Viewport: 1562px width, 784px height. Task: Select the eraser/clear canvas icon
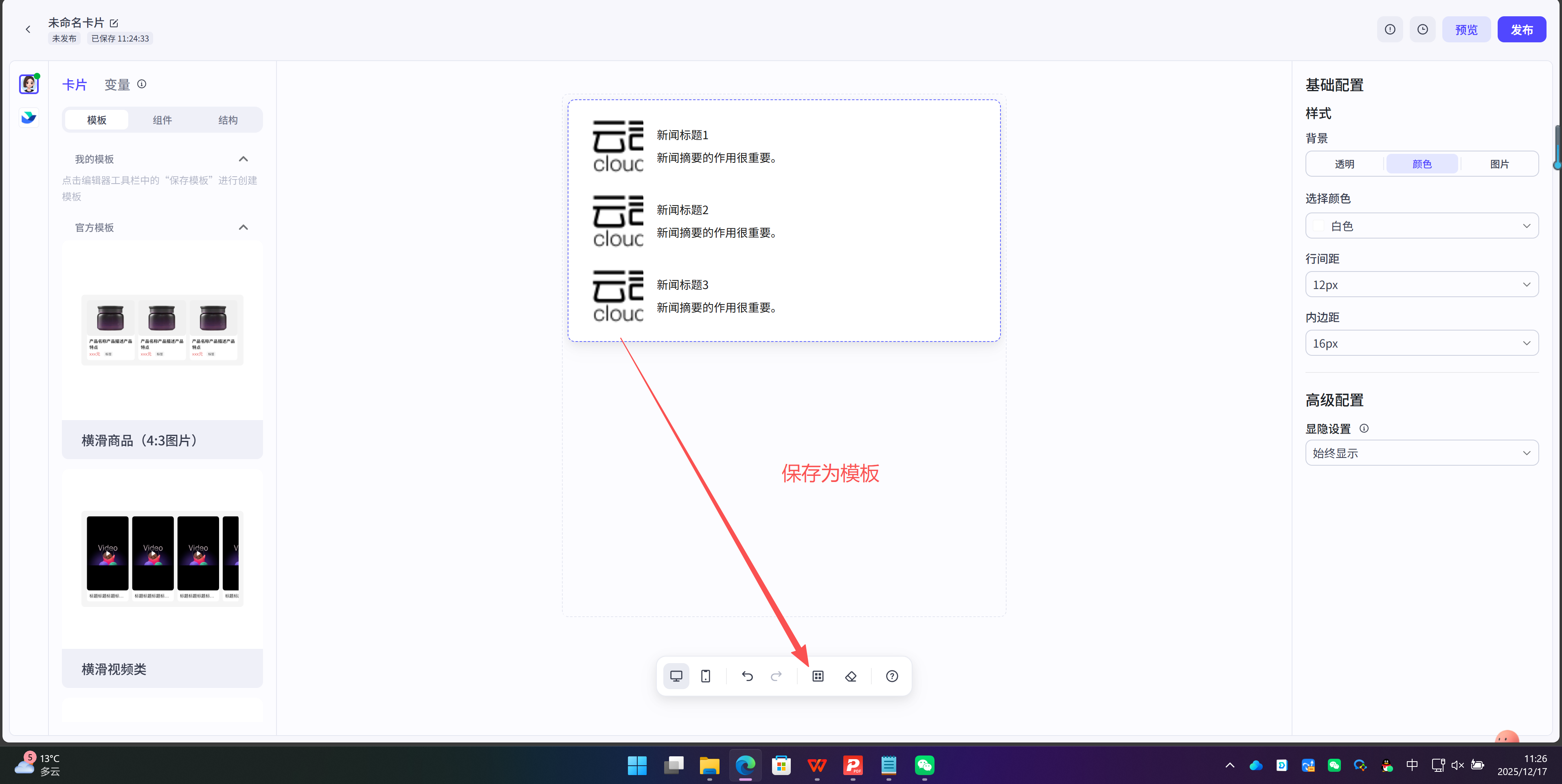[x=850, y=675]
